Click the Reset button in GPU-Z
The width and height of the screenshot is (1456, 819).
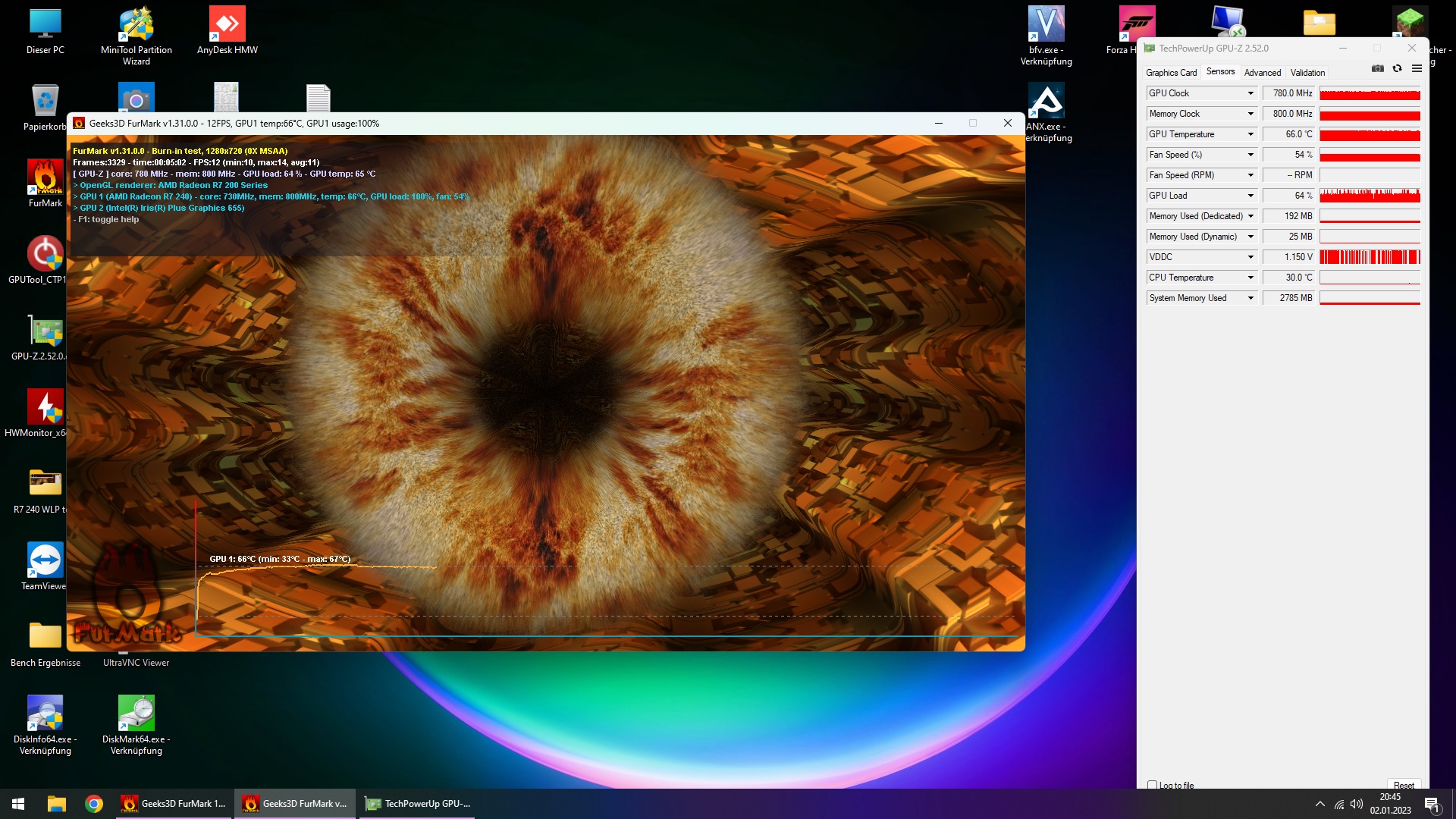[x=1404, y=785]
